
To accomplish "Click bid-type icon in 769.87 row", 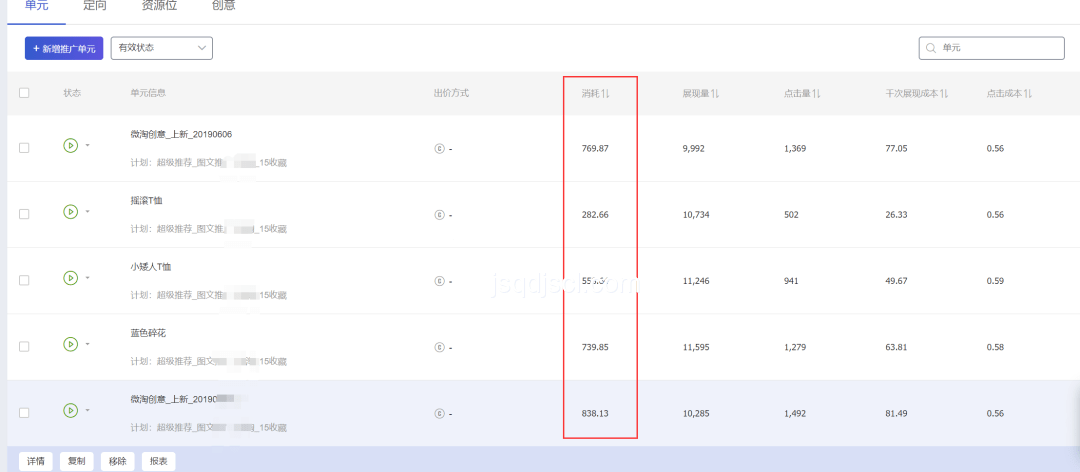I will (439, 149).
